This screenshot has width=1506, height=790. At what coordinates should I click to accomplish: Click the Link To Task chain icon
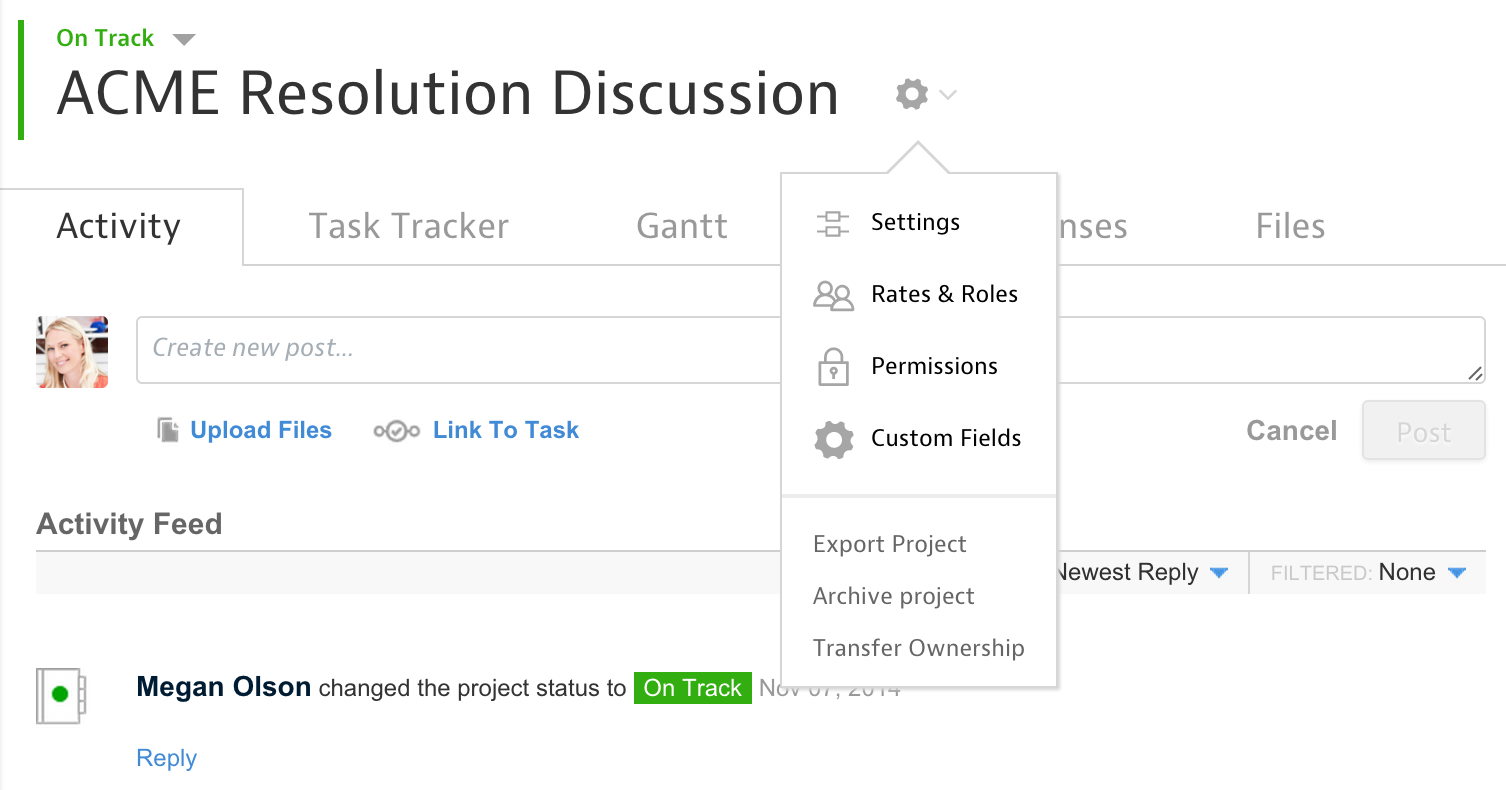396,431
